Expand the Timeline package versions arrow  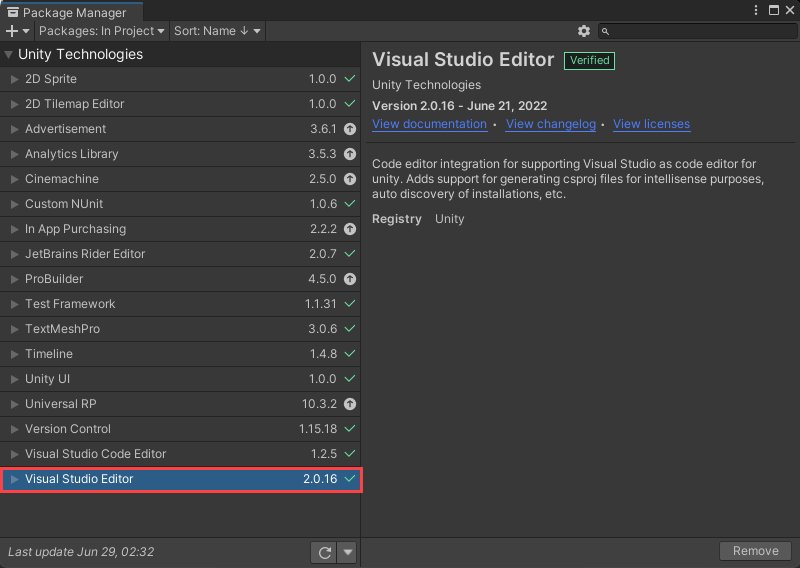(14, 354)
